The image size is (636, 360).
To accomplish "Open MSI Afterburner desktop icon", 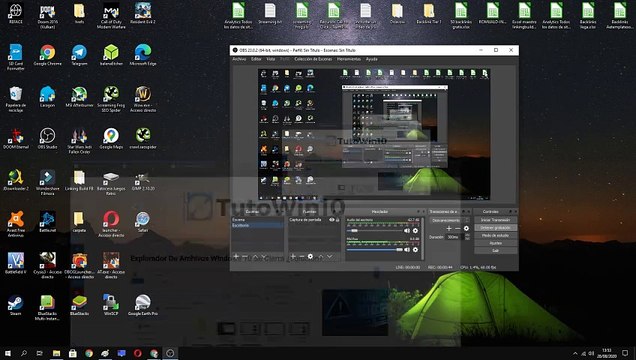I will click(79, 96).
